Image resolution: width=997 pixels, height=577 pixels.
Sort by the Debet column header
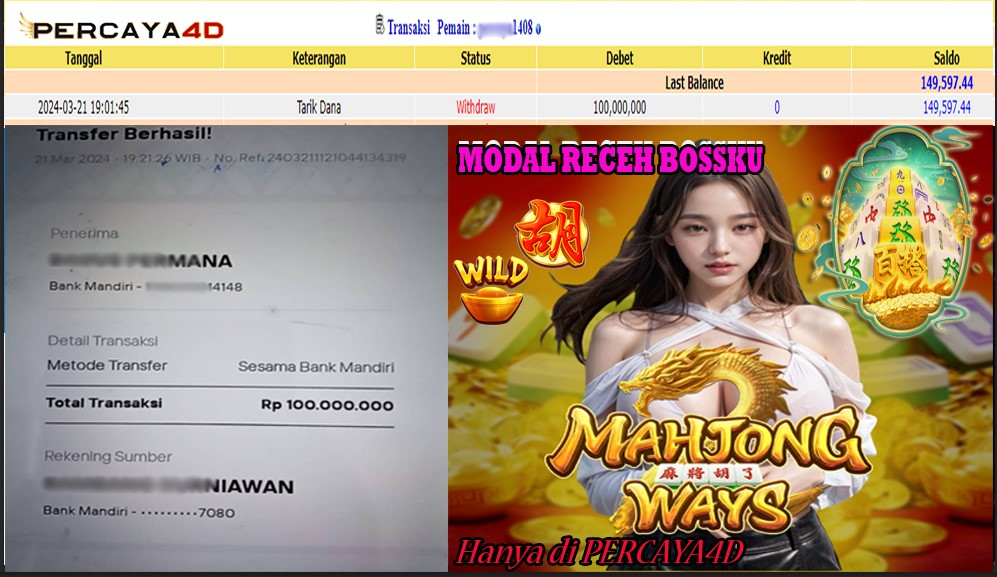click(619, 58)
